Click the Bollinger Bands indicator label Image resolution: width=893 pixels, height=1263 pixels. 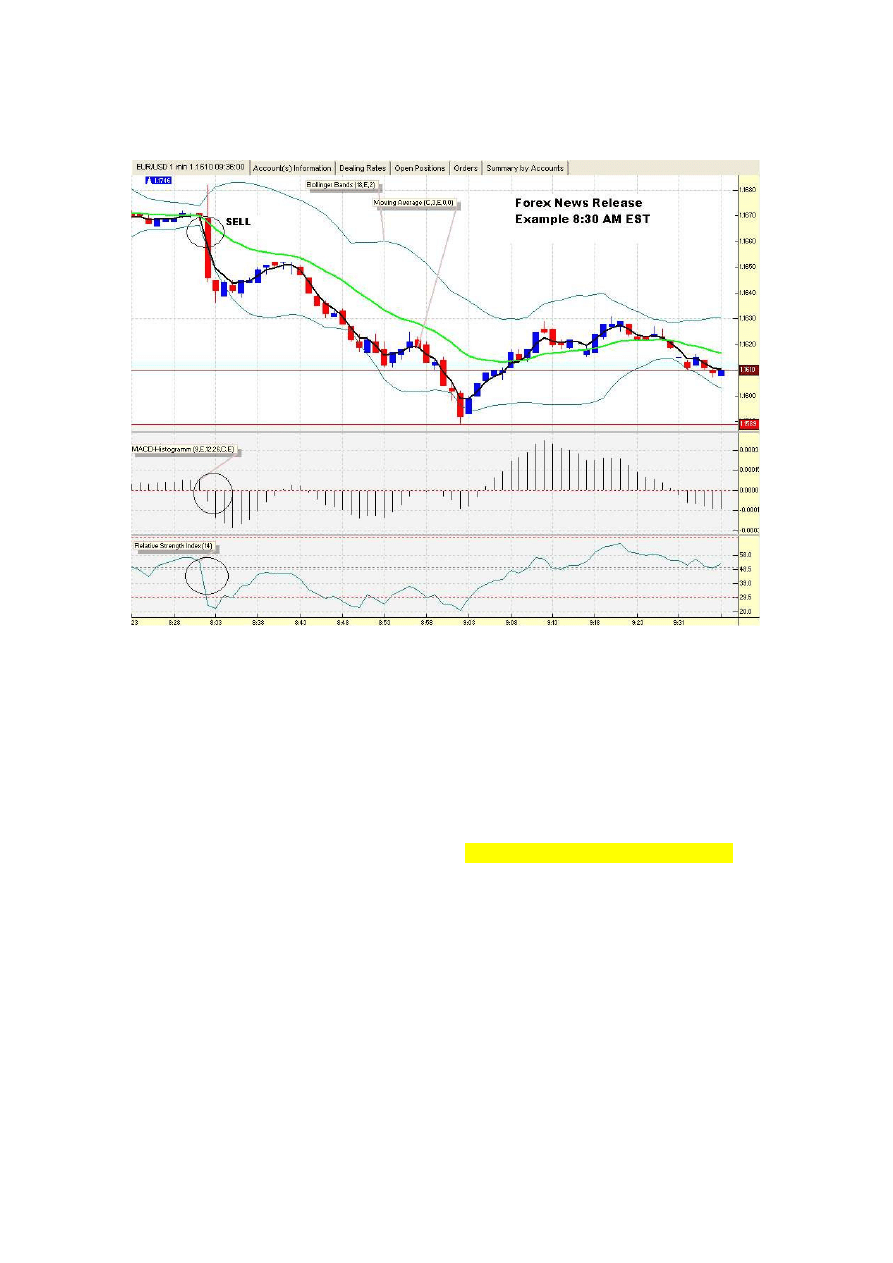pyautogui.click(x=340, y=185)
